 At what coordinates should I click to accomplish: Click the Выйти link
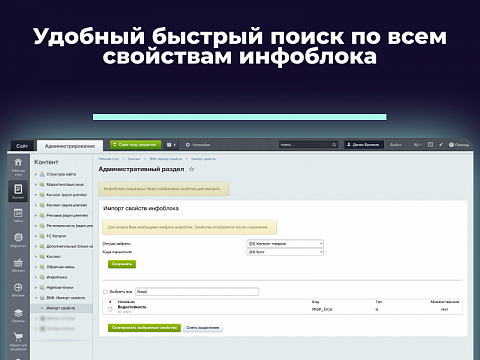click(396, 145)
